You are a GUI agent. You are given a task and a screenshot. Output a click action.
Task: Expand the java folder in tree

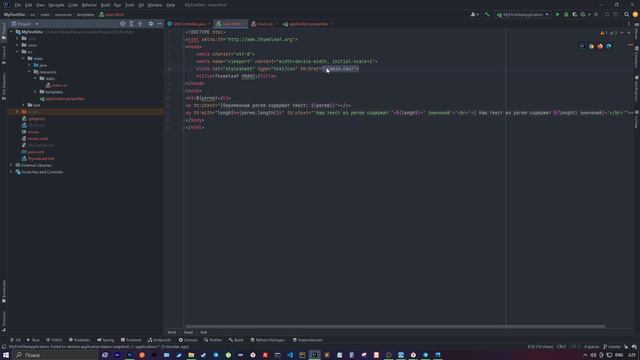click(29, 65)
